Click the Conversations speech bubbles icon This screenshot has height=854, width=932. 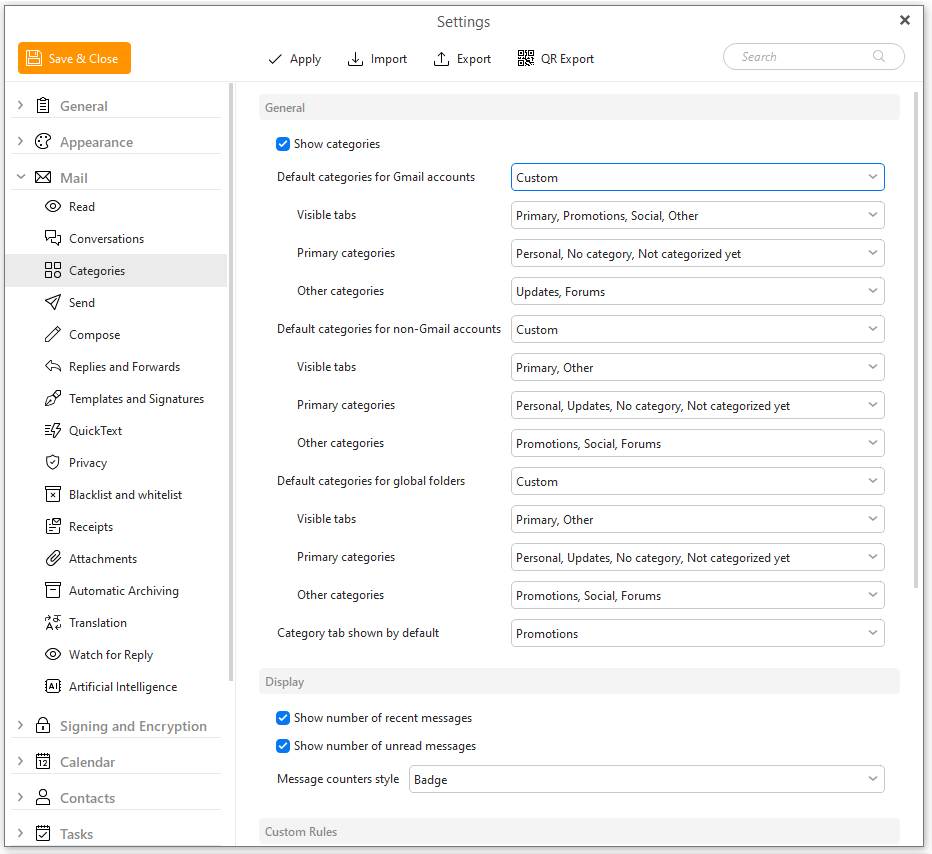coord(53,238)
